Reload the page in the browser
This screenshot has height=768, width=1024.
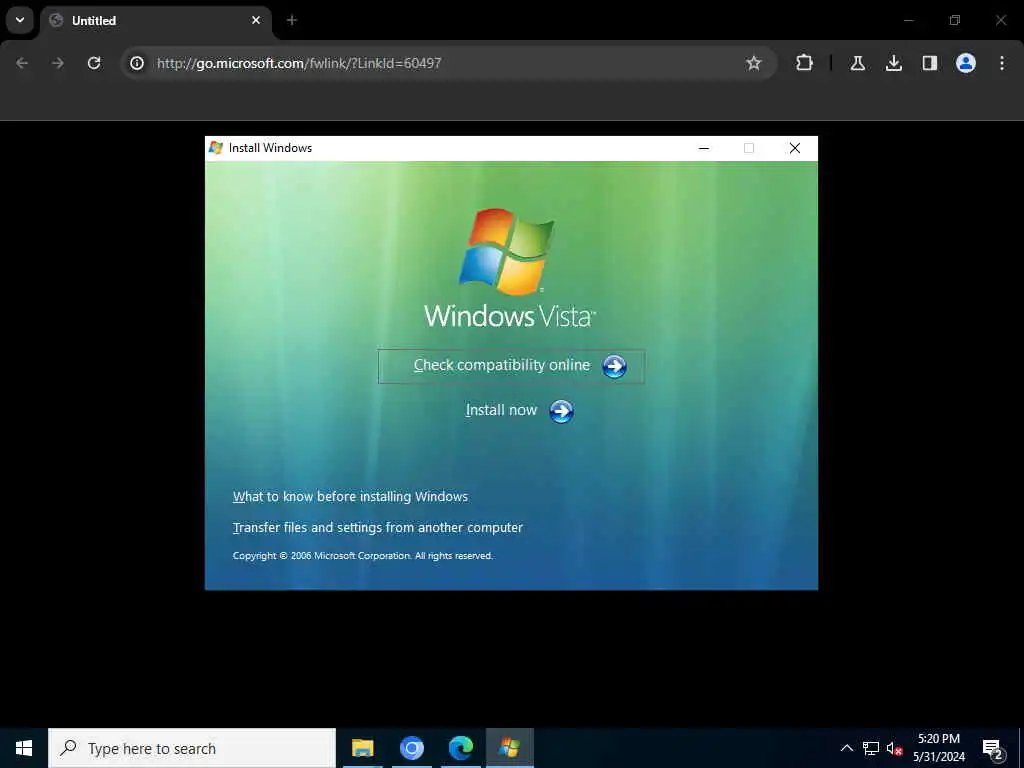point(94,63)
